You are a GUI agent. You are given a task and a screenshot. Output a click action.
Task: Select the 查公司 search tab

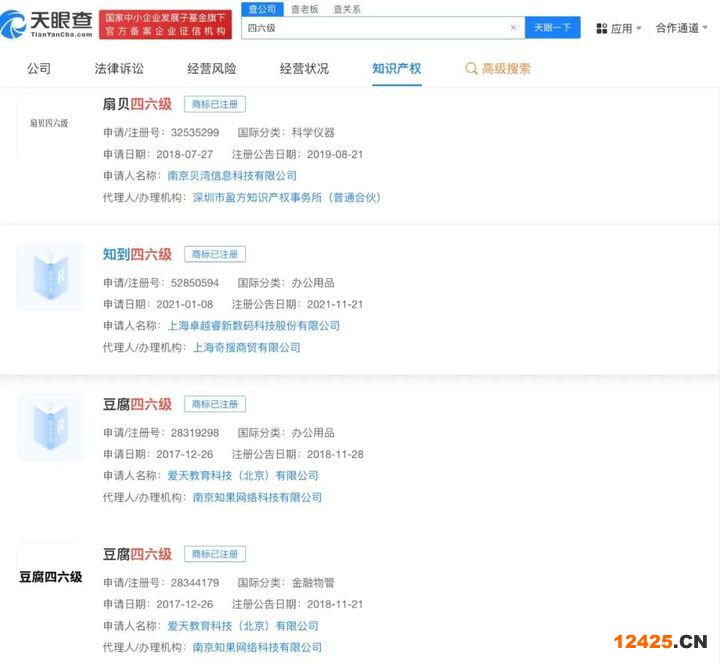tap(261, 8)
